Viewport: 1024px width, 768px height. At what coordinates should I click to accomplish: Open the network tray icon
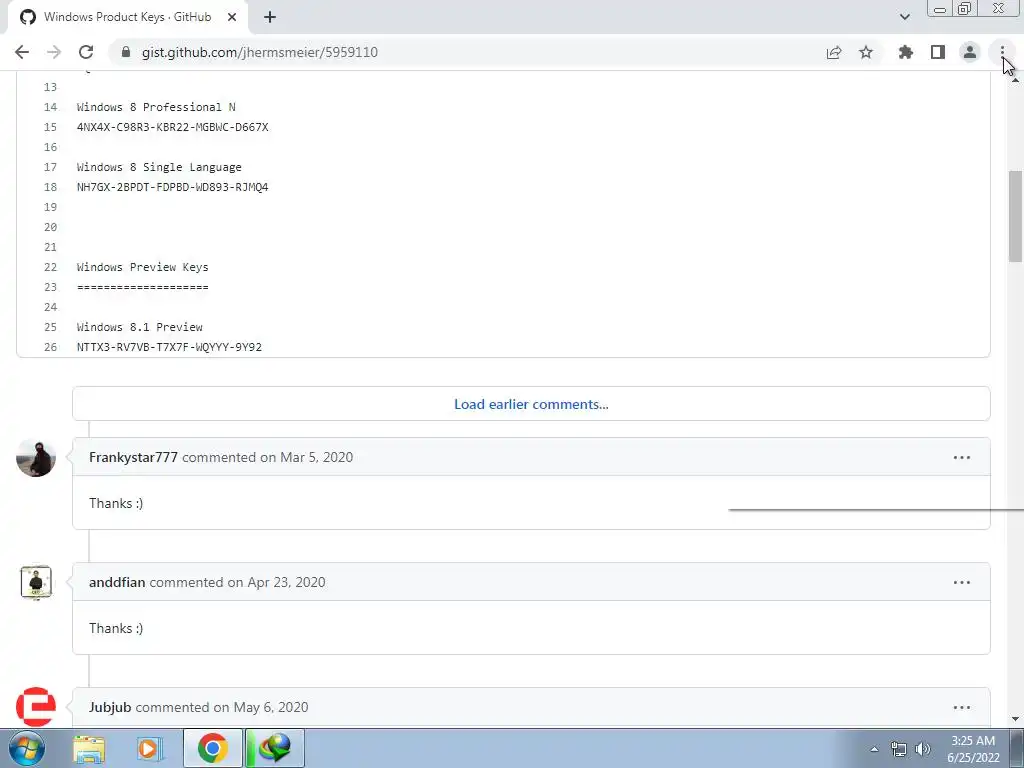(x=899, y=749)
